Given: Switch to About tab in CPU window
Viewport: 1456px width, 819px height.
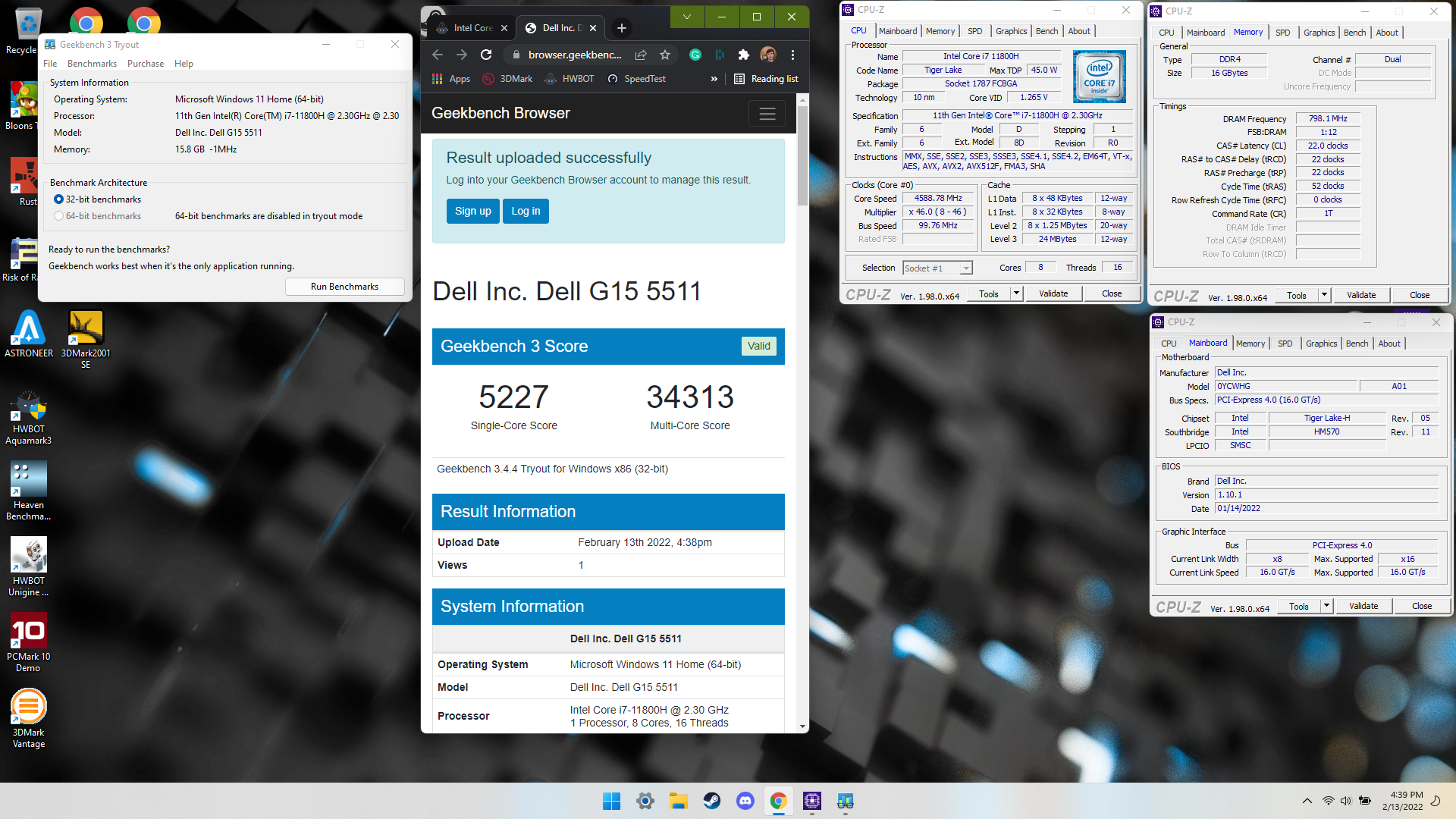Looking at the screenshot, I should pos(1078,31).
